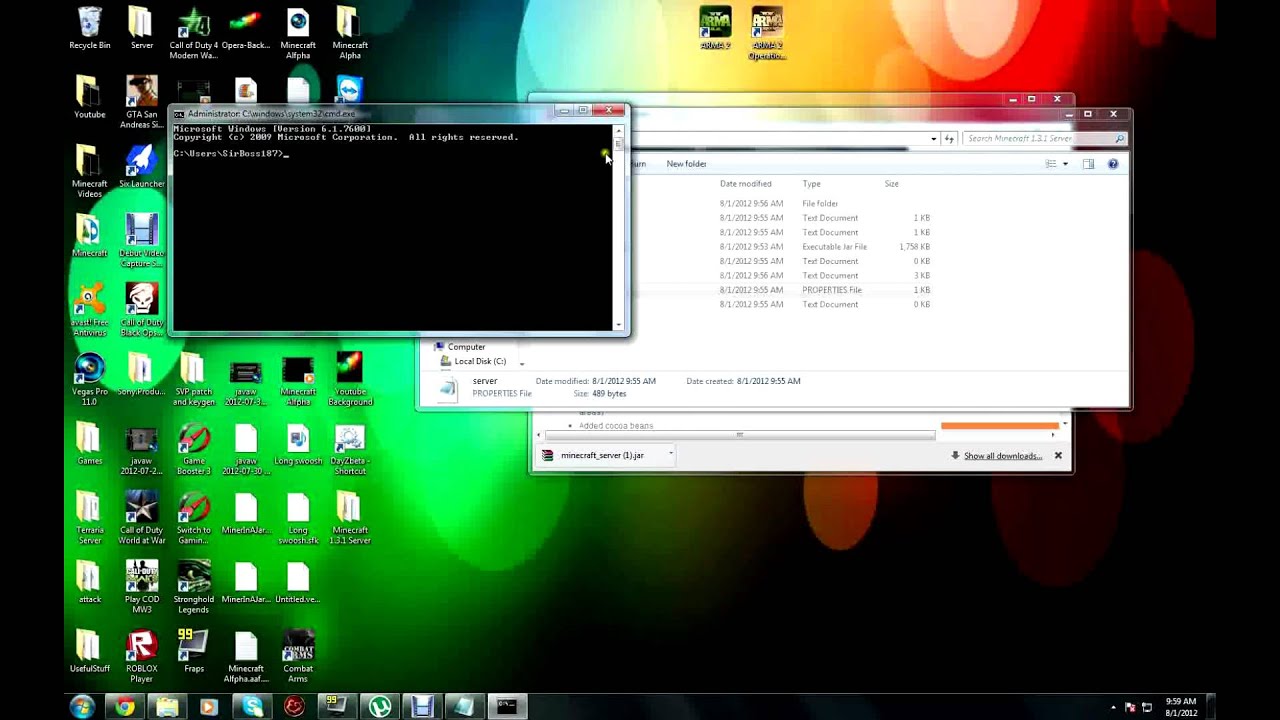Viewport: 1280px width, 720px height.
Task: Open the GTA San Andreas shortcut
Action: (x=141, y=103)
